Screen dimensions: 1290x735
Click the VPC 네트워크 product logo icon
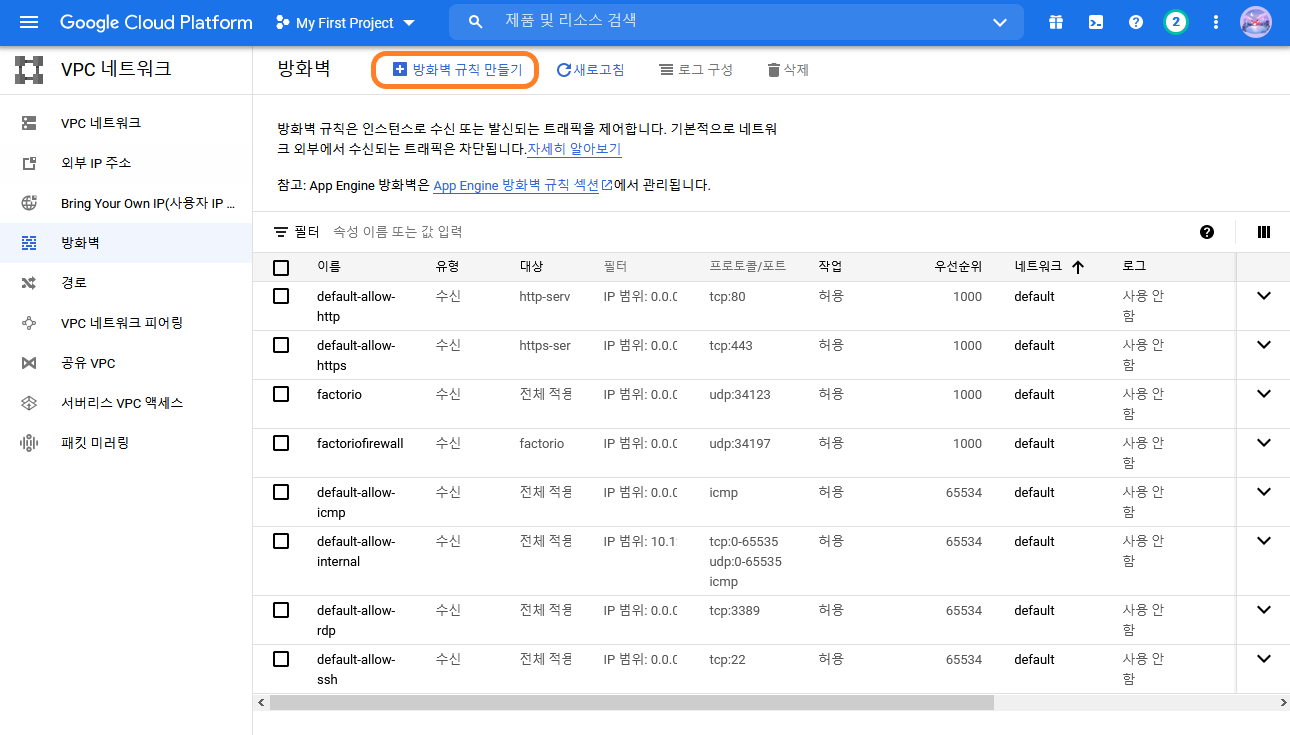tap(29, 69)
